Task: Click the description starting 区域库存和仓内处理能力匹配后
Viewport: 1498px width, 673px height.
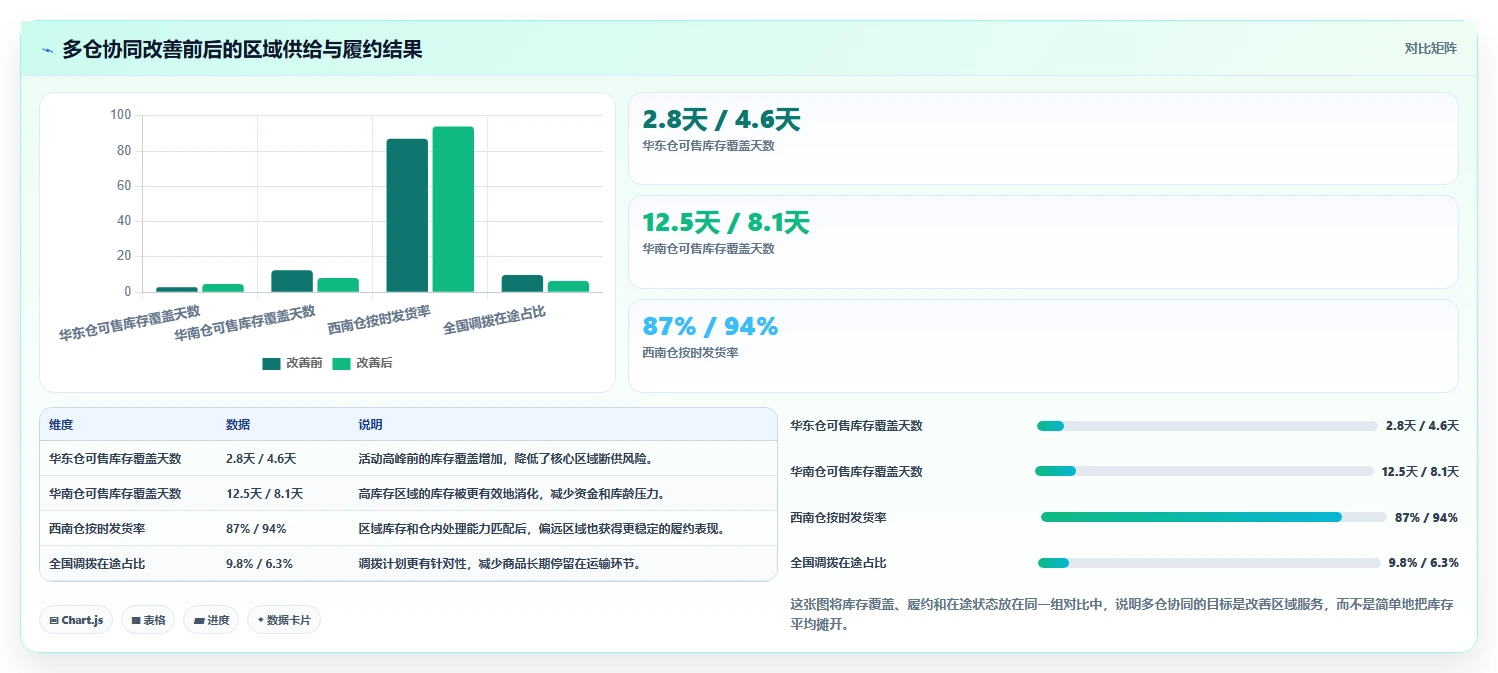Action: pyautogui.click(x=541, y=528)
